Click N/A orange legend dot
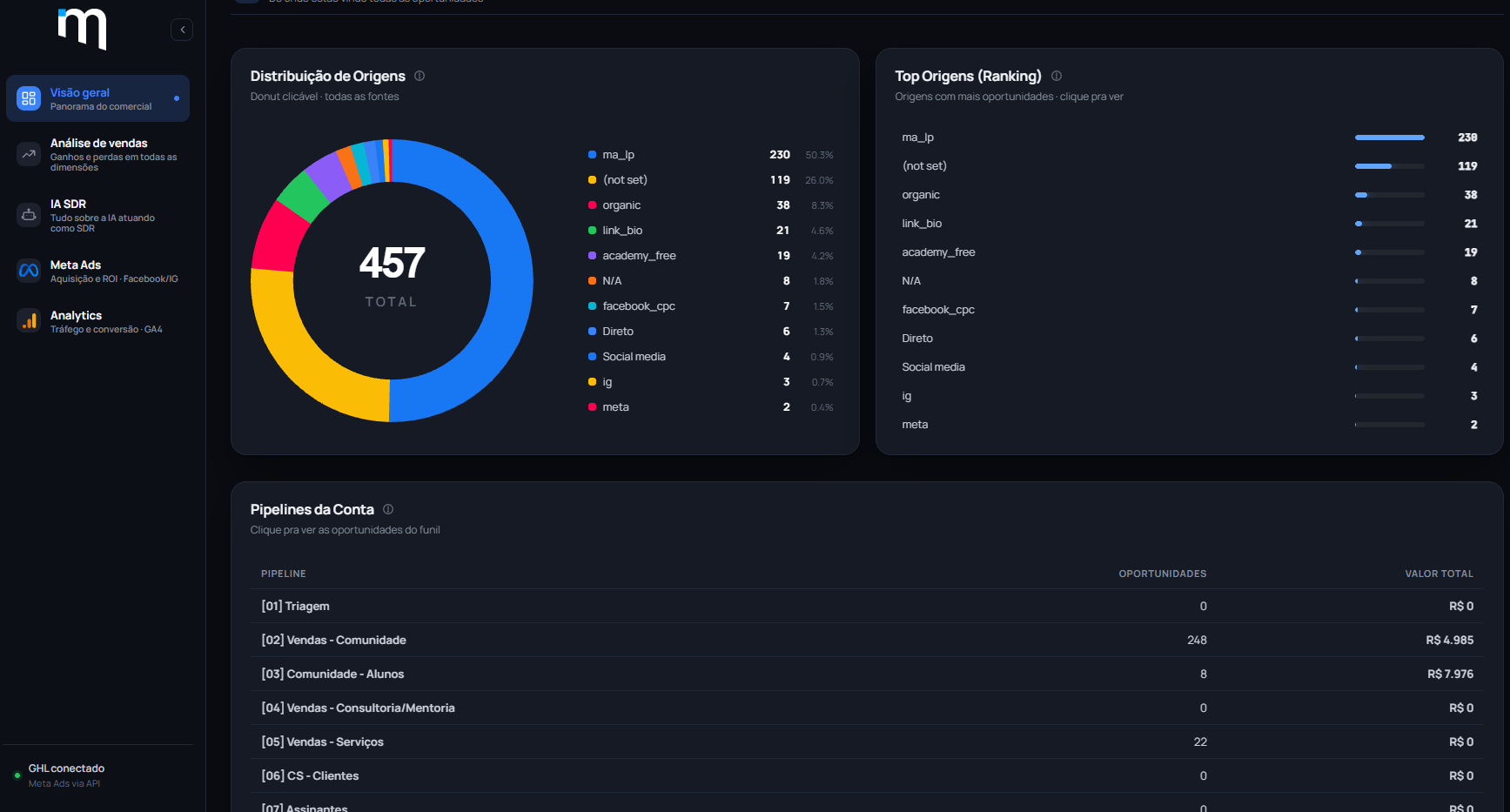The height and width of the screenshot is (812, 1510). pos(592,281)
